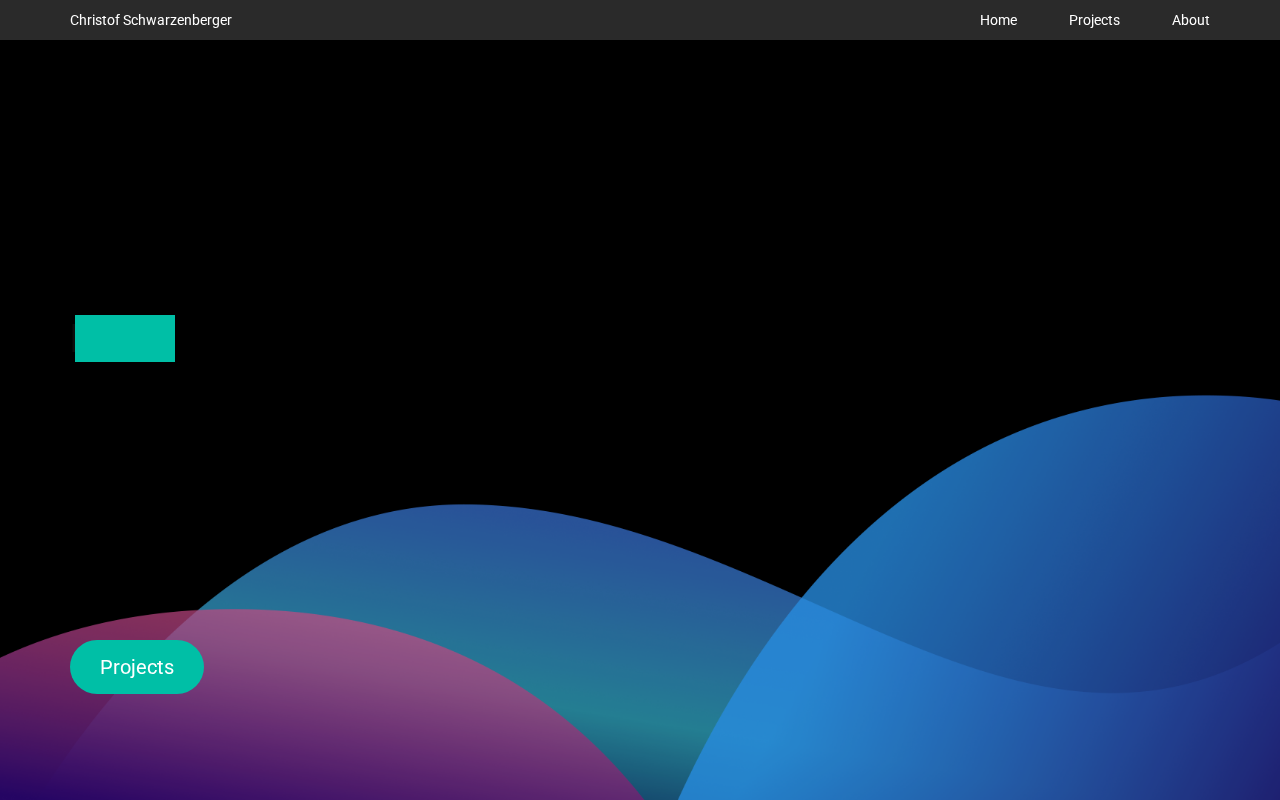Open the About nav link
1280x800 pixels.
[x=1190, y=20]
